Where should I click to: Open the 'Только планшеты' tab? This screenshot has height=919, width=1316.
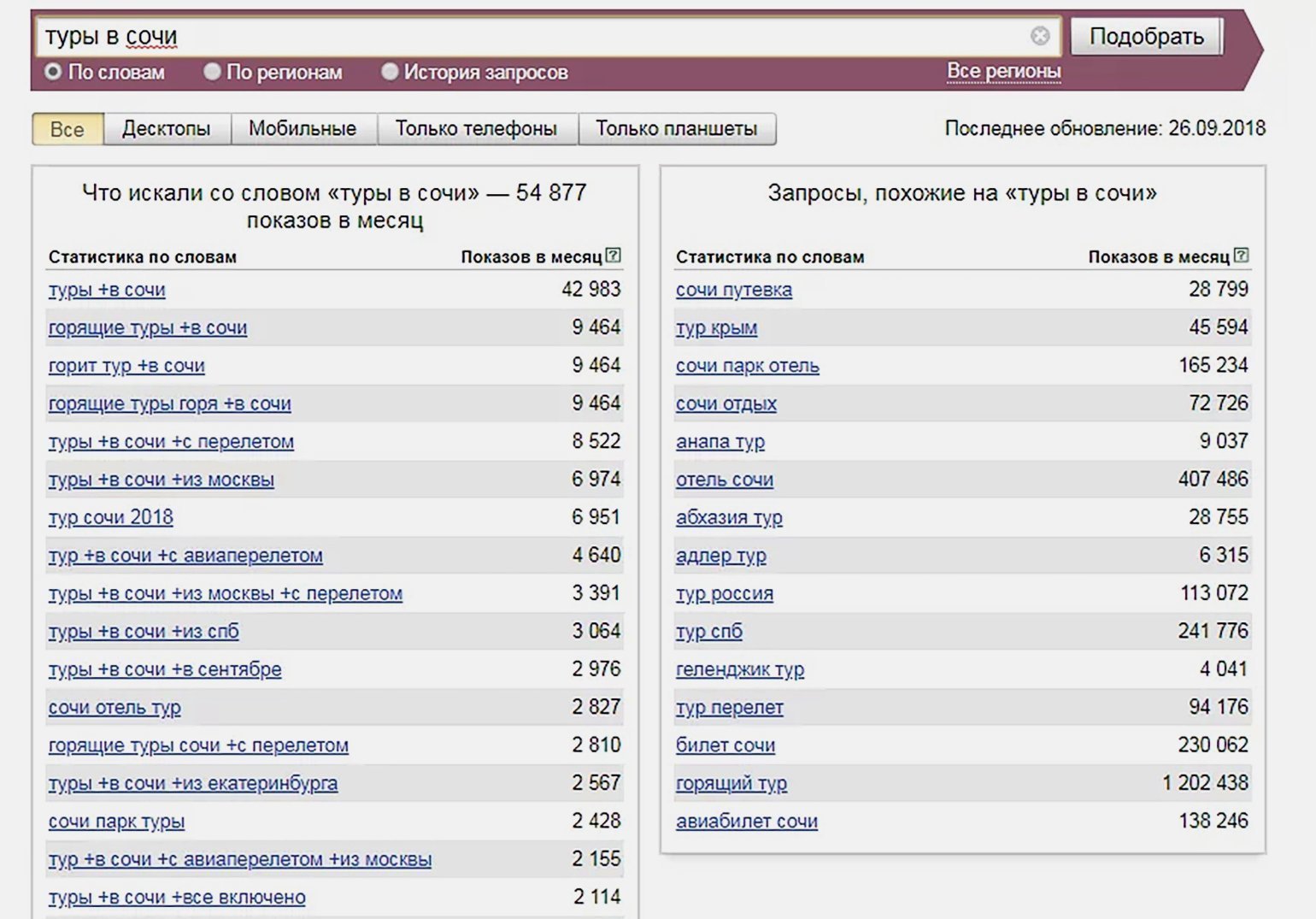(676, 129)
